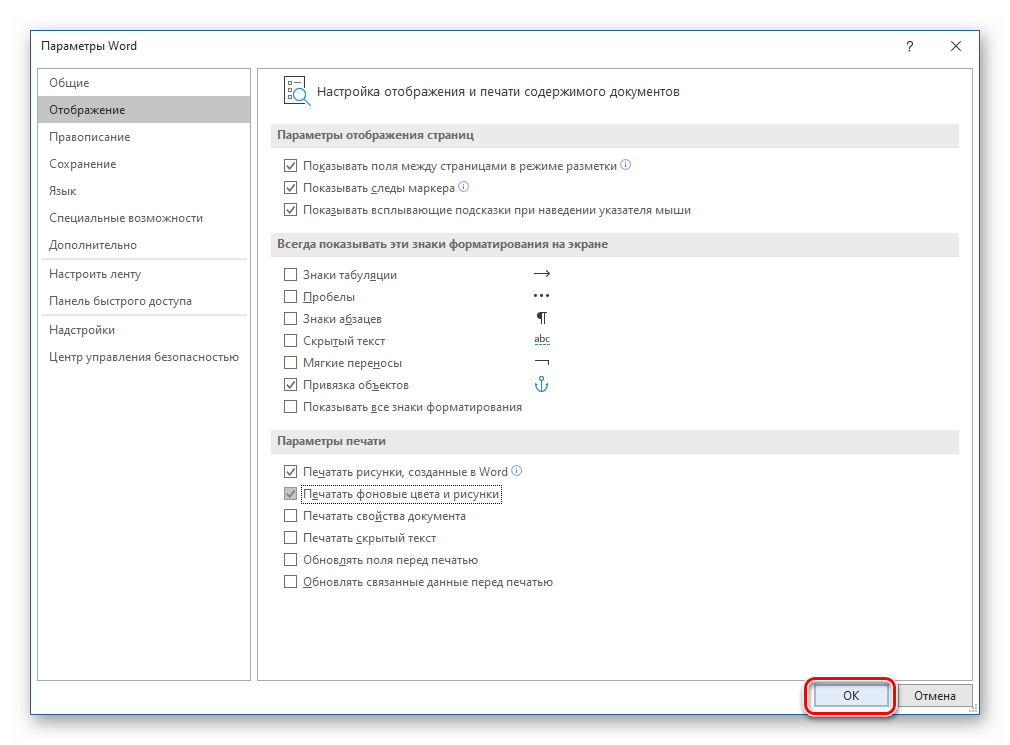1010x745 pixels.
Task: Open Центр управления безопасностью category
Action: [x=144, y=357]
